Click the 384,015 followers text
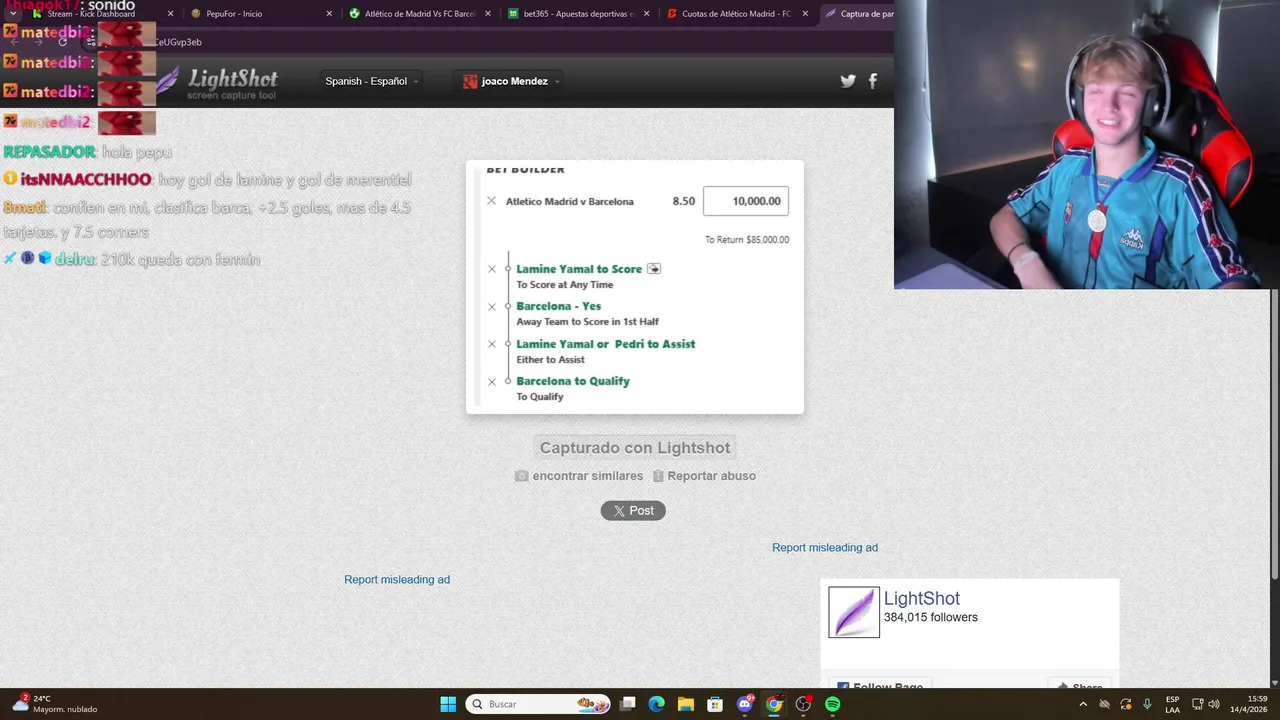The height and width of the screenshot is (720, 1280). (931, 618)
